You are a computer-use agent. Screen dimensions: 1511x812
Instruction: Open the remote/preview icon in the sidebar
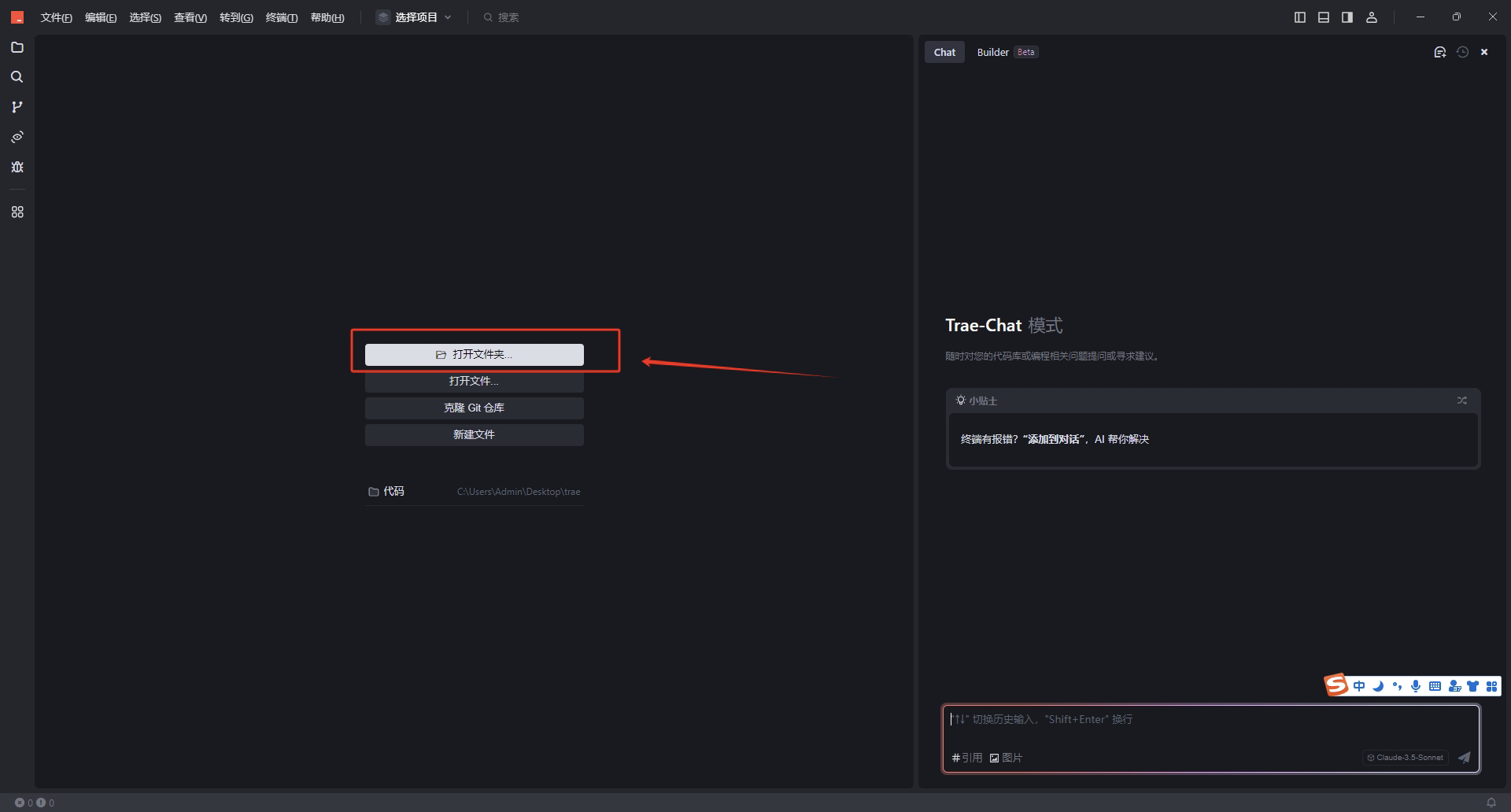(x=17, y=137)
